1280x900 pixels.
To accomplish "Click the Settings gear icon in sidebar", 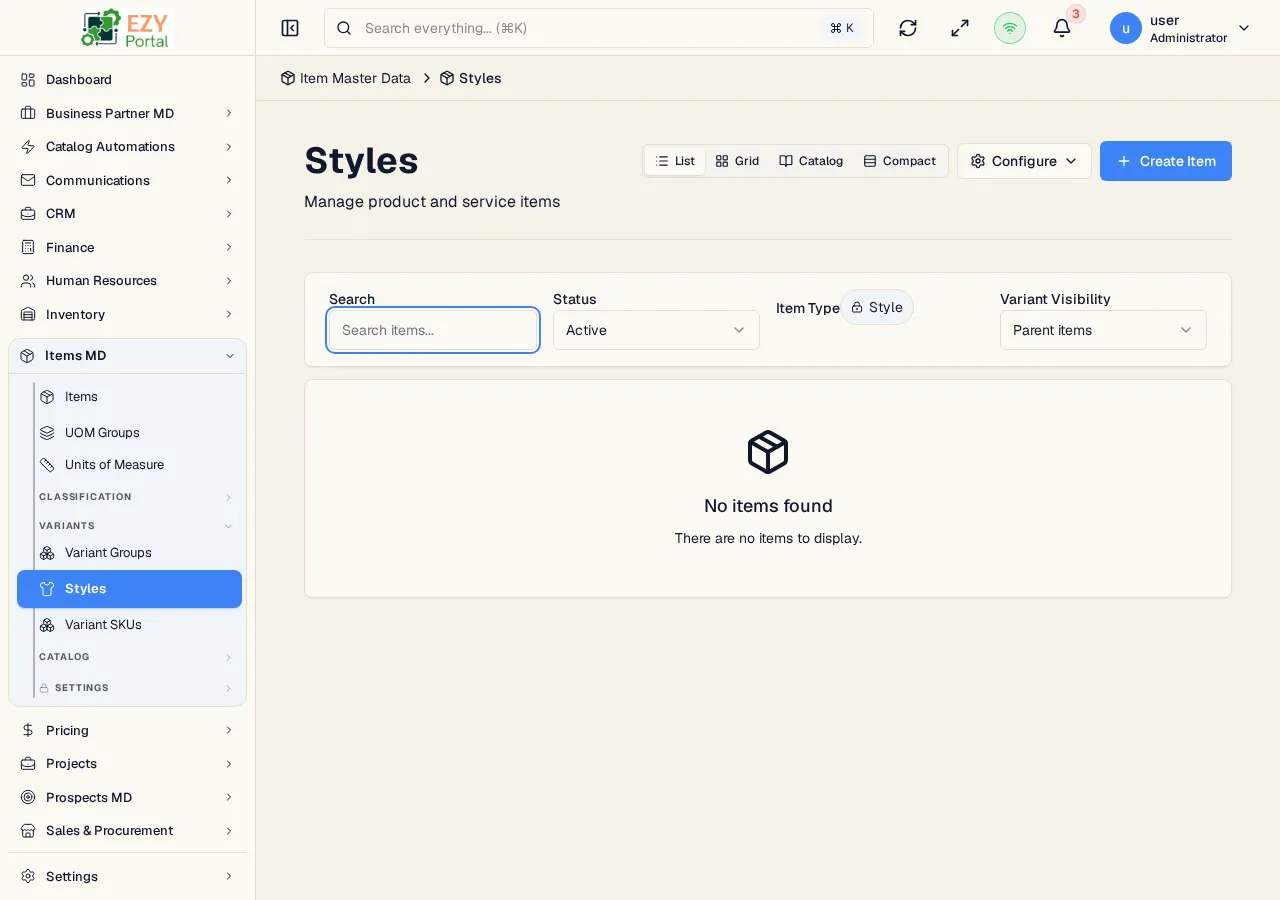I will [x=28, y=876].
